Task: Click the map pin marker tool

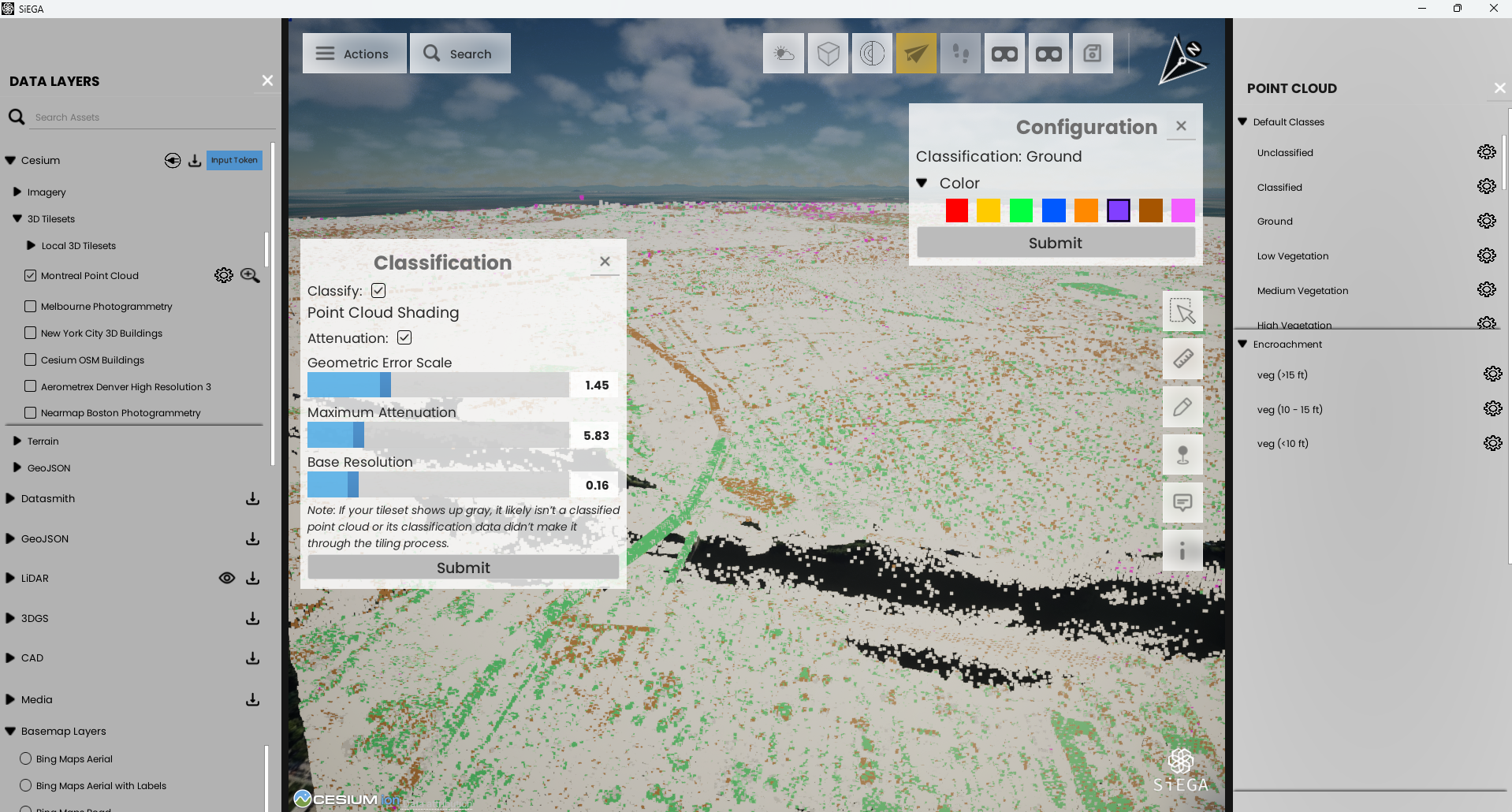Action: click(1182, 455)
